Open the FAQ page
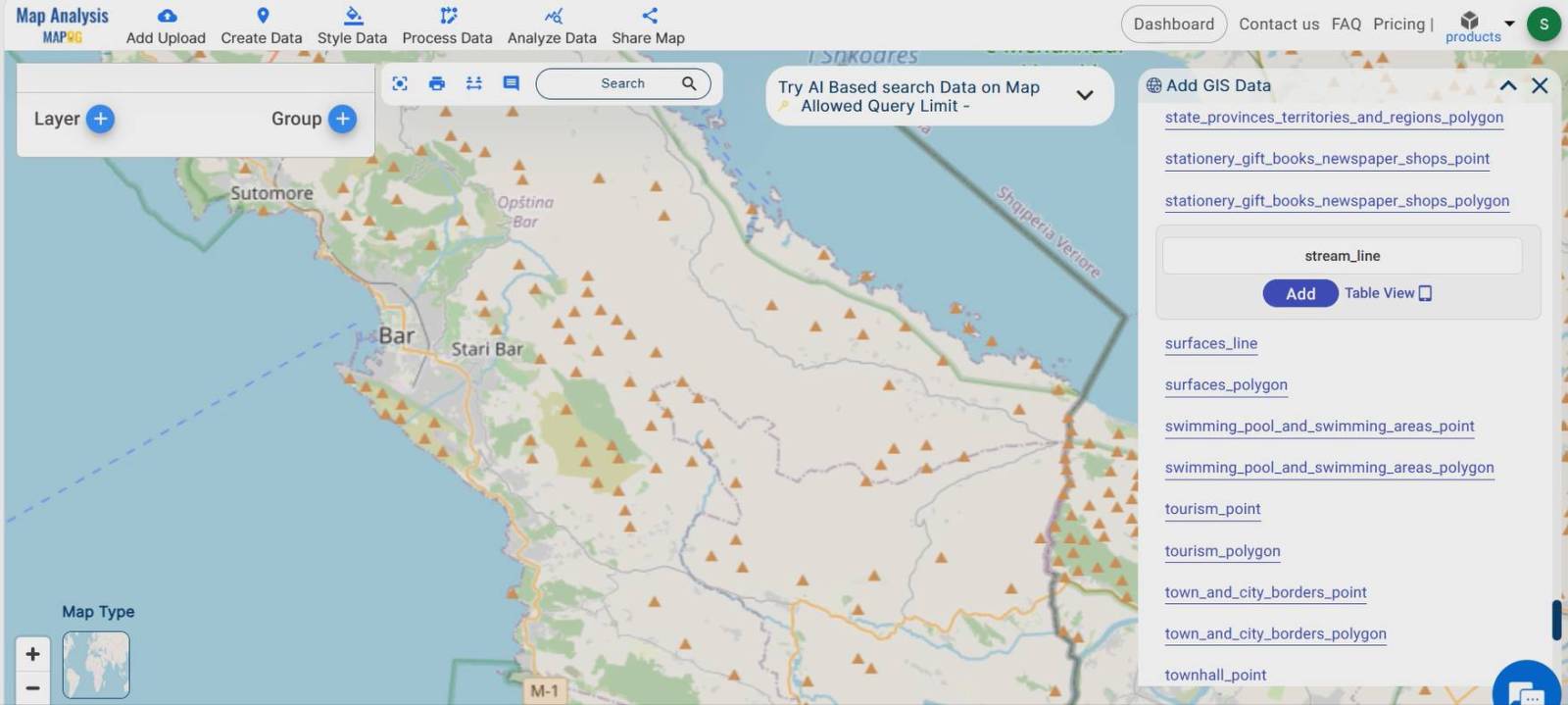The image size is (1568, 705). pyautogui.click(x=1347, y=24)
